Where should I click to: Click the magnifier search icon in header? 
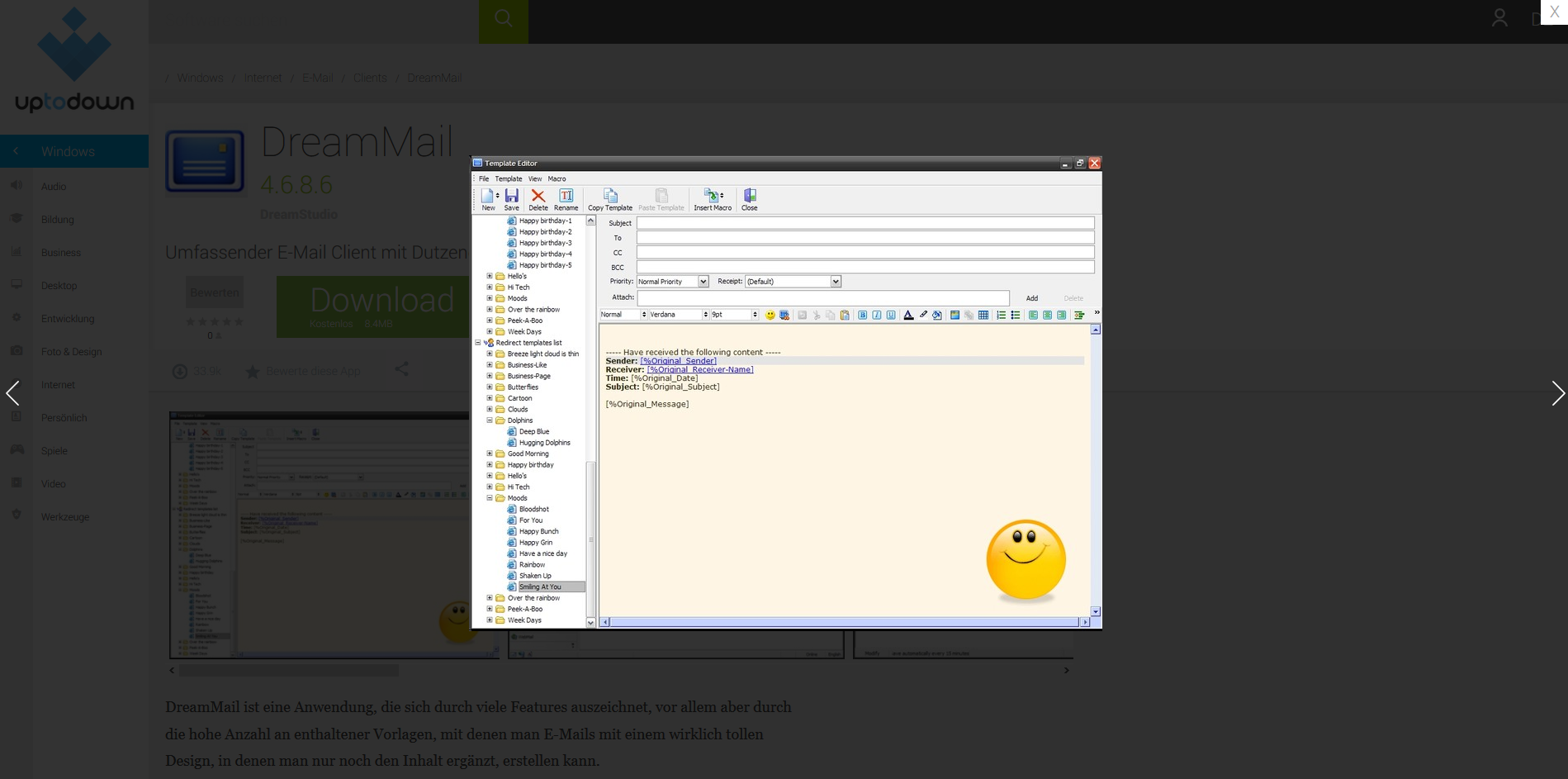pyautogui.click(x=504, y=18)
